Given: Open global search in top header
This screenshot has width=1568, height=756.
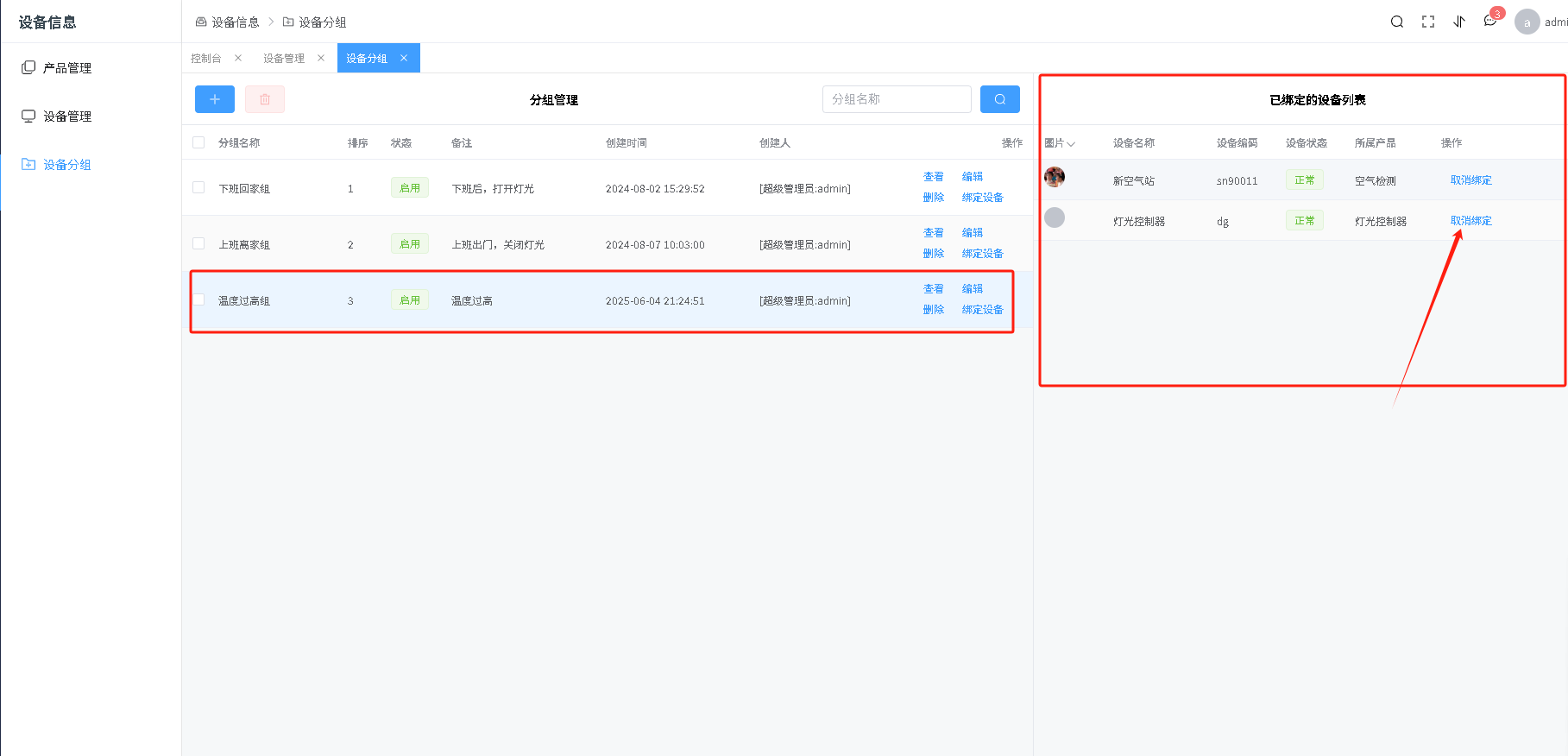Looking at the screenshot, I should tap(1396, 22).
